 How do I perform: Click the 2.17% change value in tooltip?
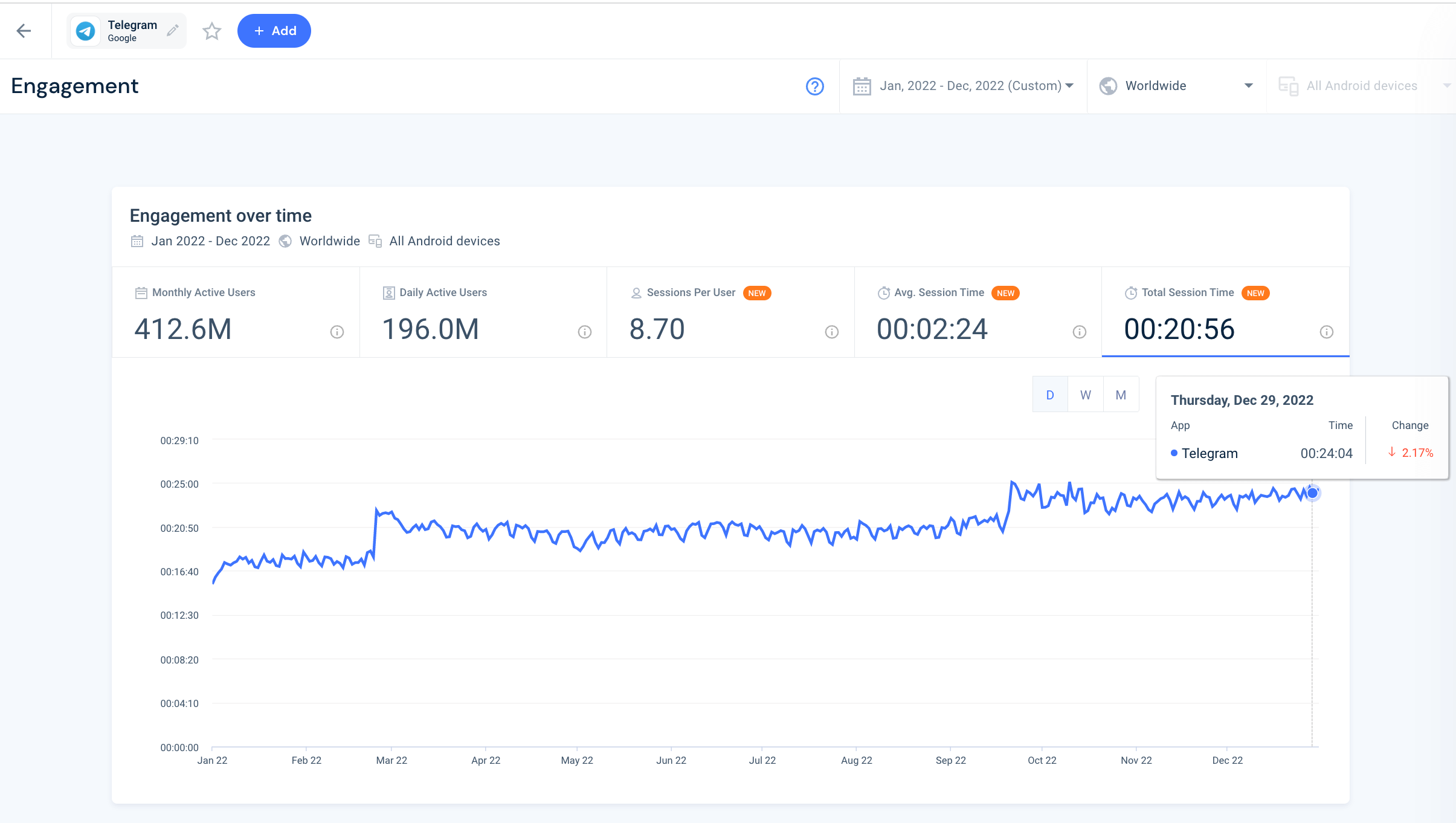(x=1417, y=453)
